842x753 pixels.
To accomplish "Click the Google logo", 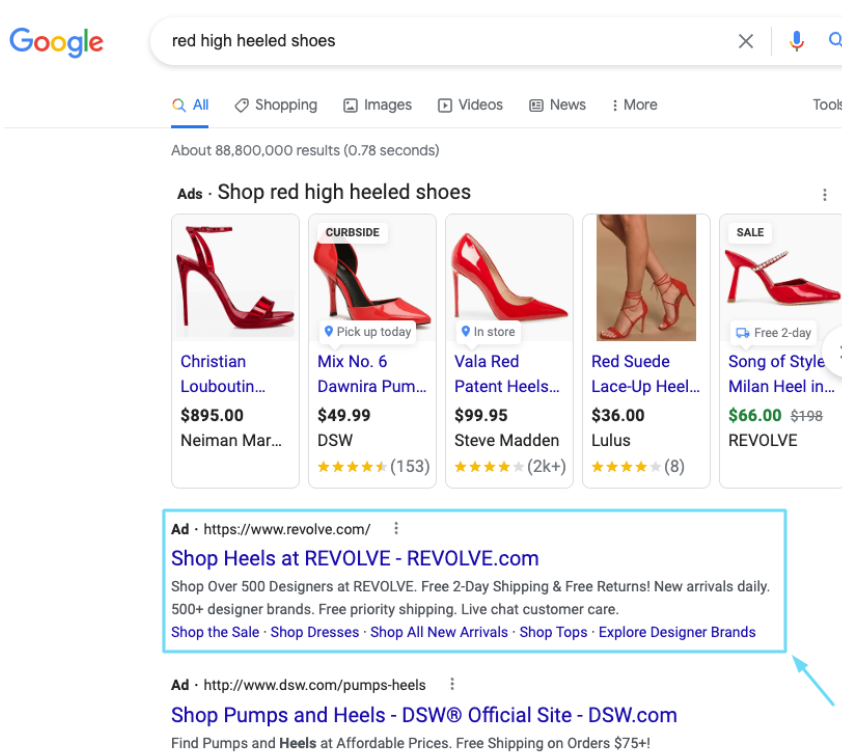I will [56, 41].
